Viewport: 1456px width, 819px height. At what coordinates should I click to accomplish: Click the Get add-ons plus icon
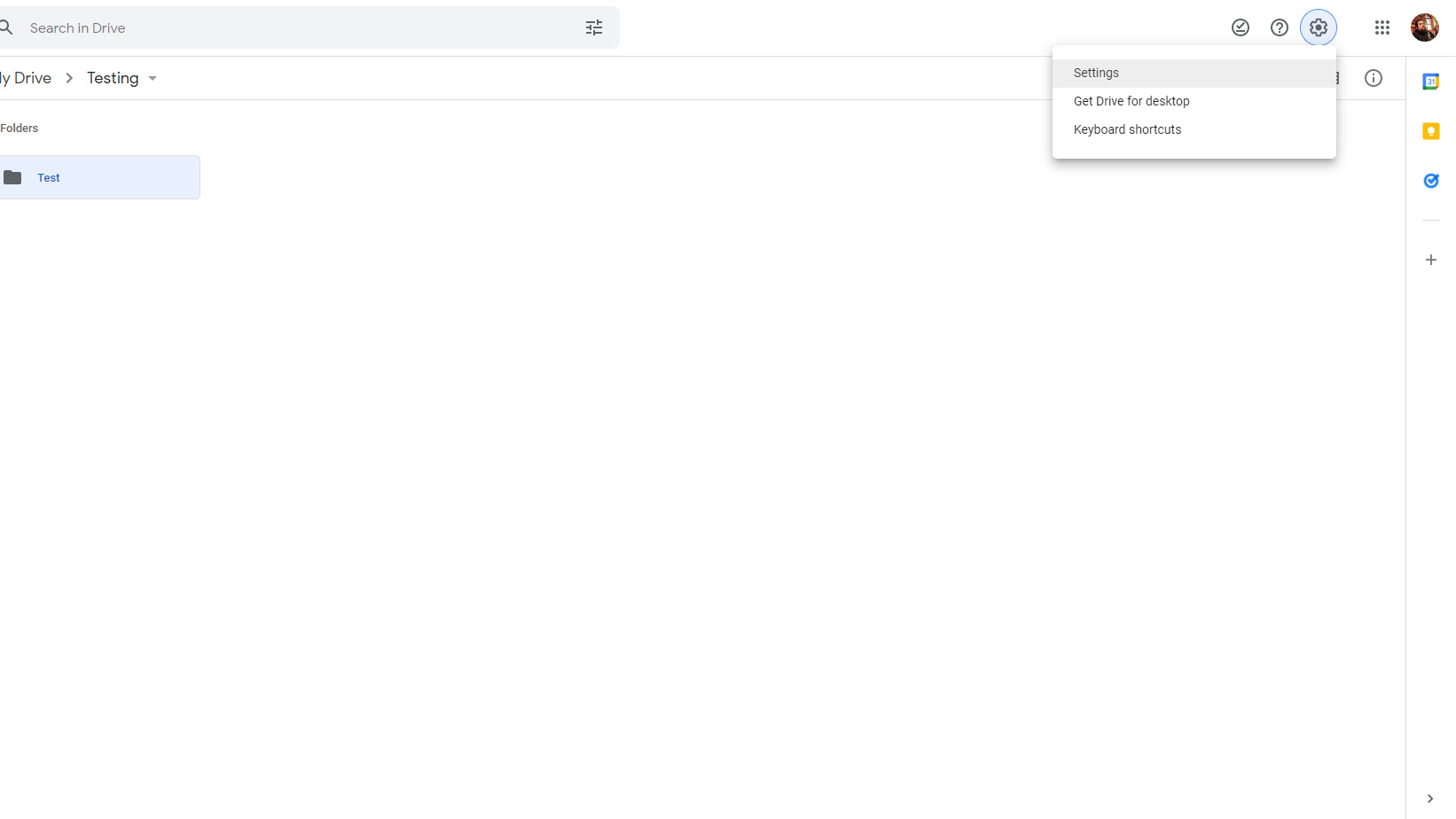click(1431, 260)
